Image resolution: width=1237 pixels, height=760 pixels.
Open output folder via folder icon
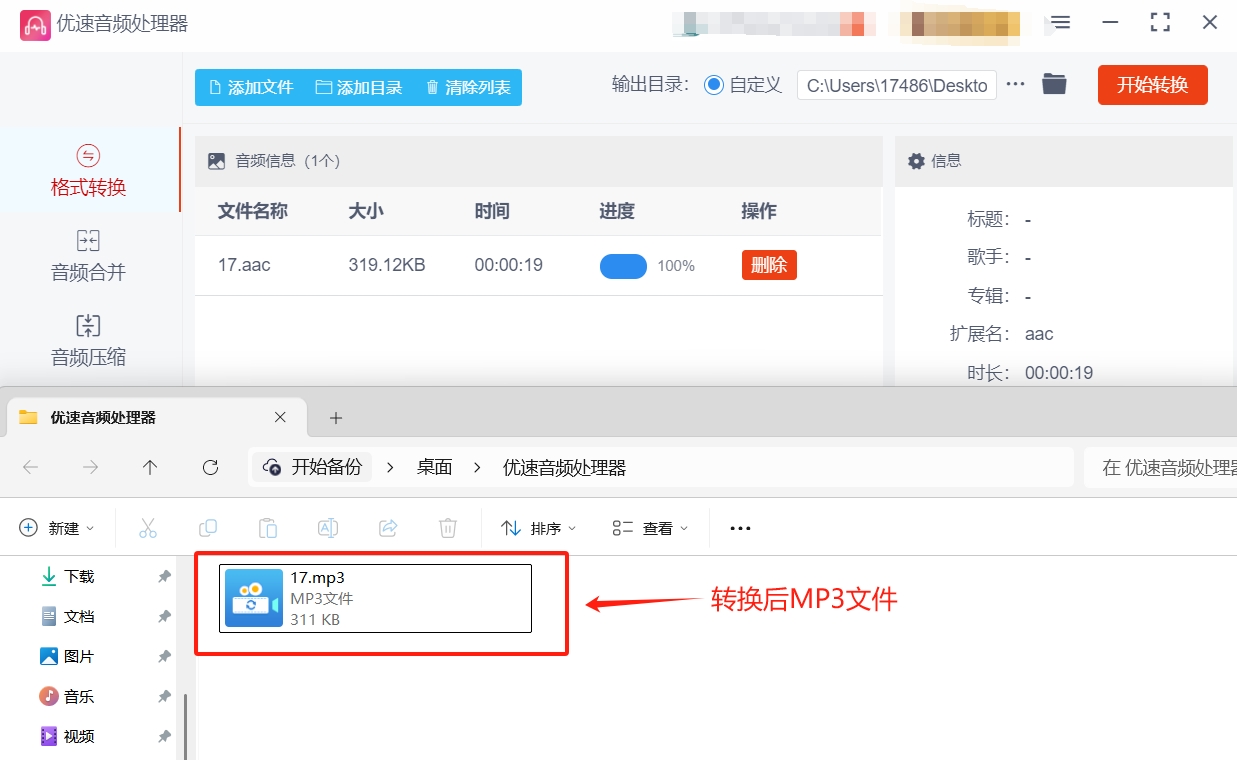click(x=1054, y=84)
